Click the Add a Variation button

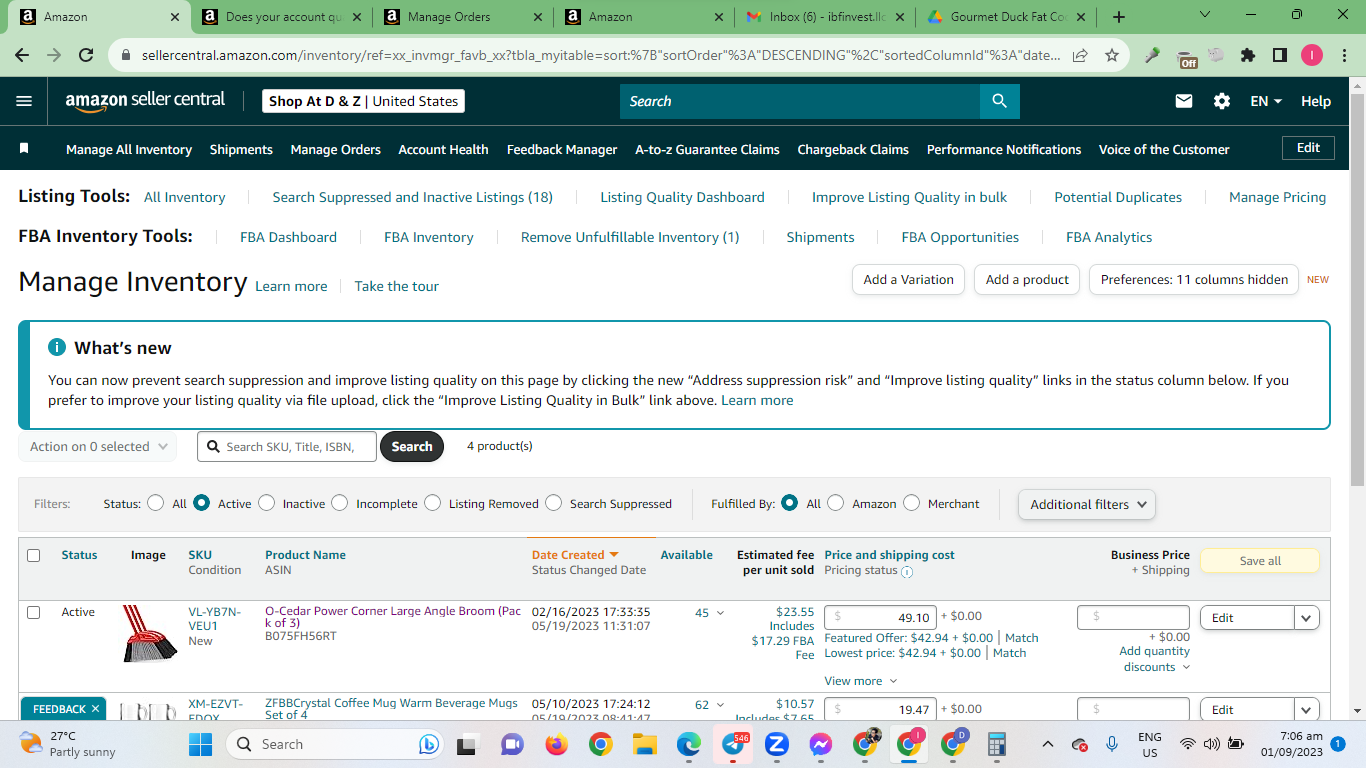(909, 279)
